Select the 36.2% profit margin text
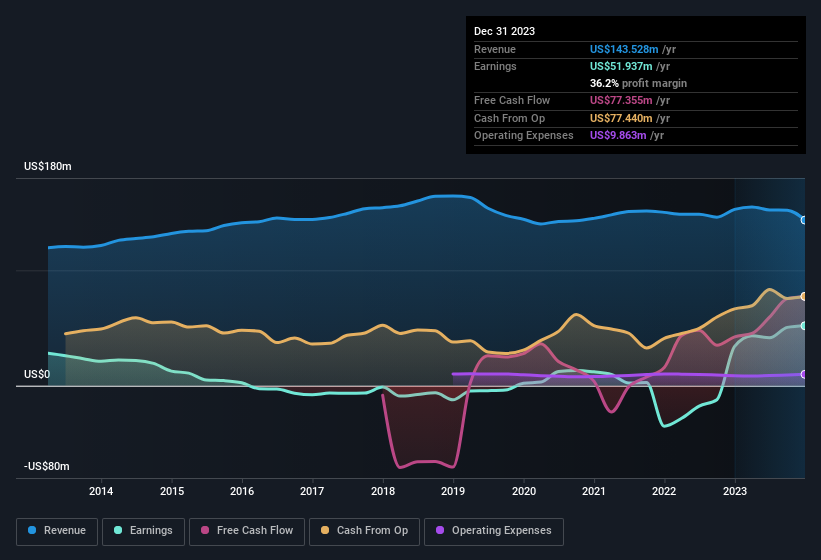 (638, 83)
